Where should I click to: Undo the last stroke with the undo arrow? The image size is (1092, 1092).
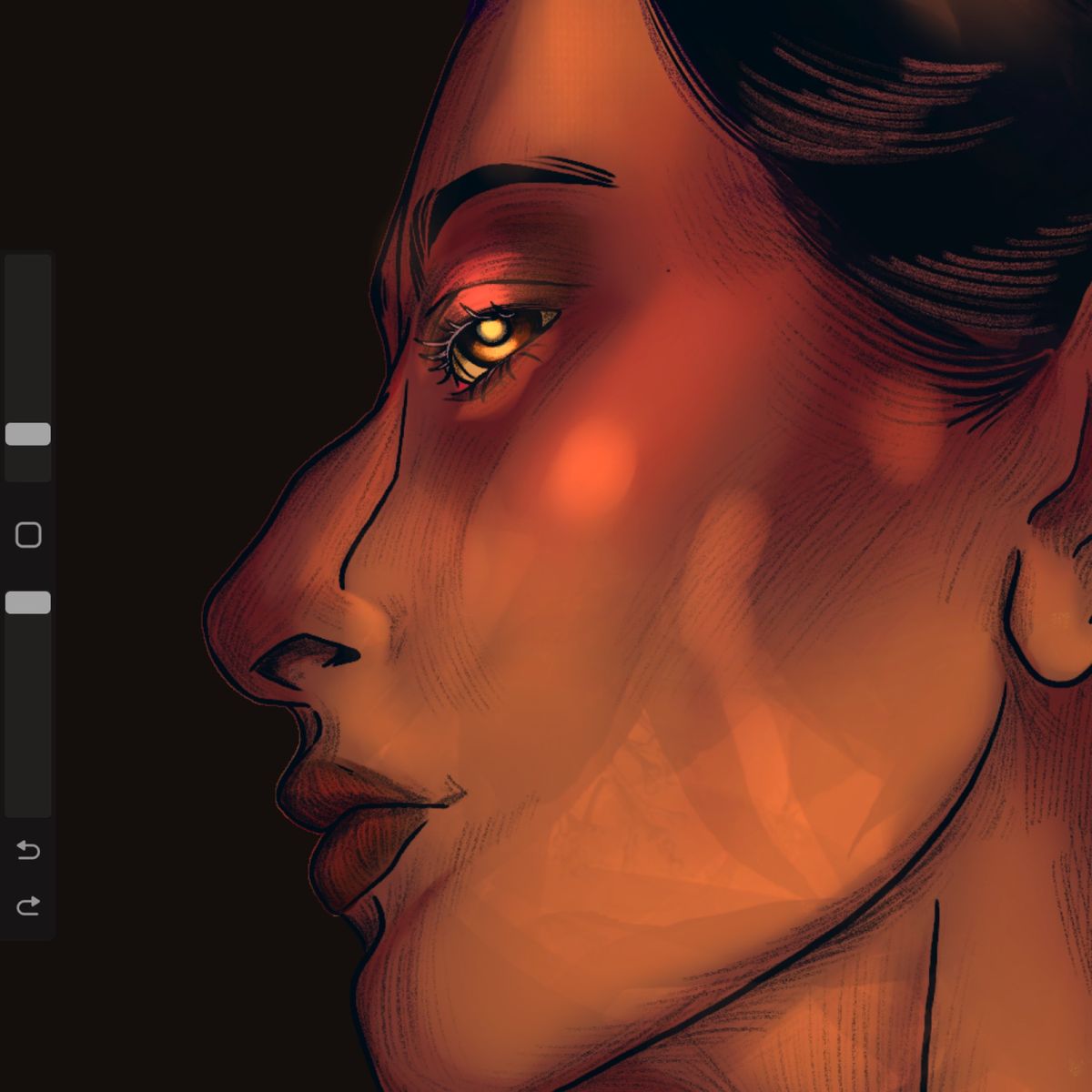(x=28, y=850)
